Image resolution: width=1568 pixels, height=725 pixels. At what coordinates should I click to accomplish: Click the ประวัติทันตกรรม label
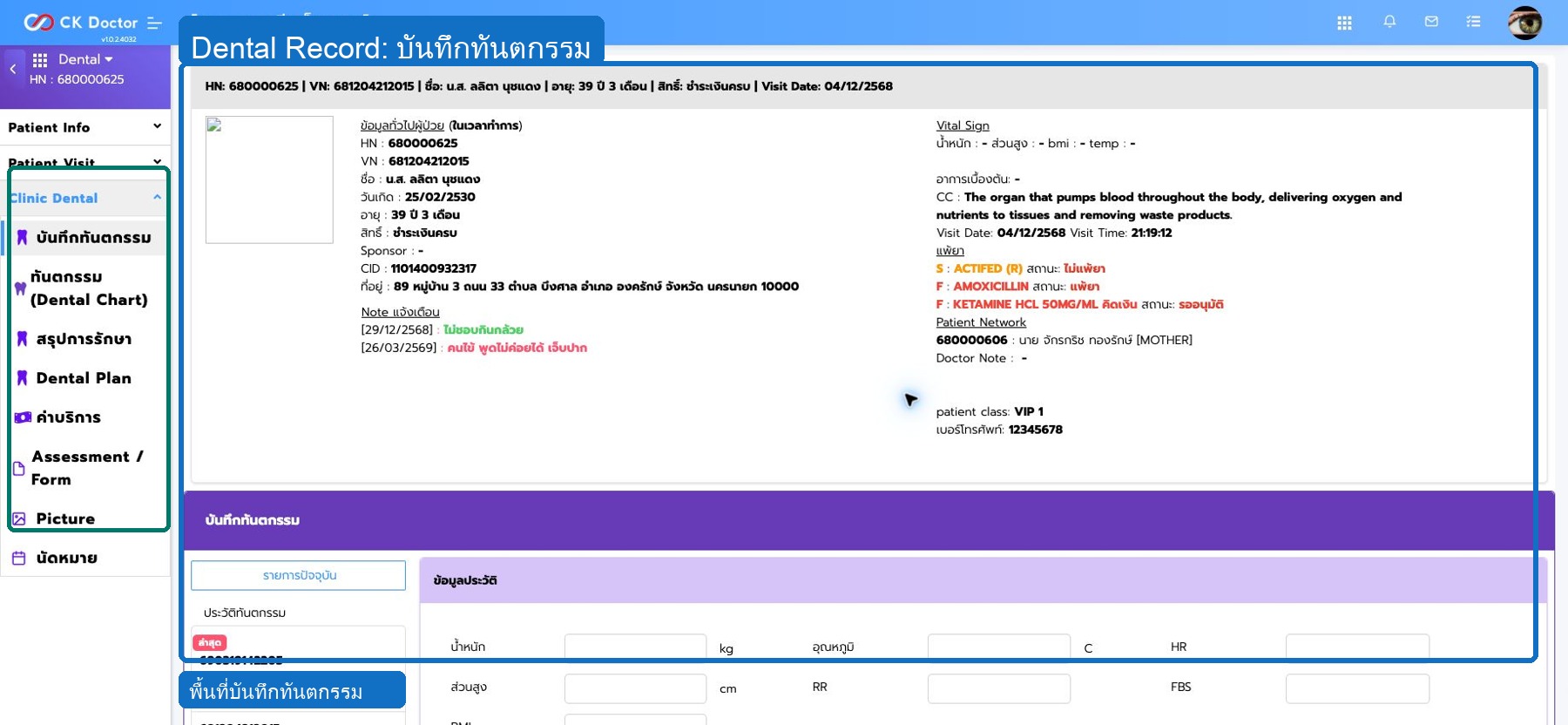(245, 613)
